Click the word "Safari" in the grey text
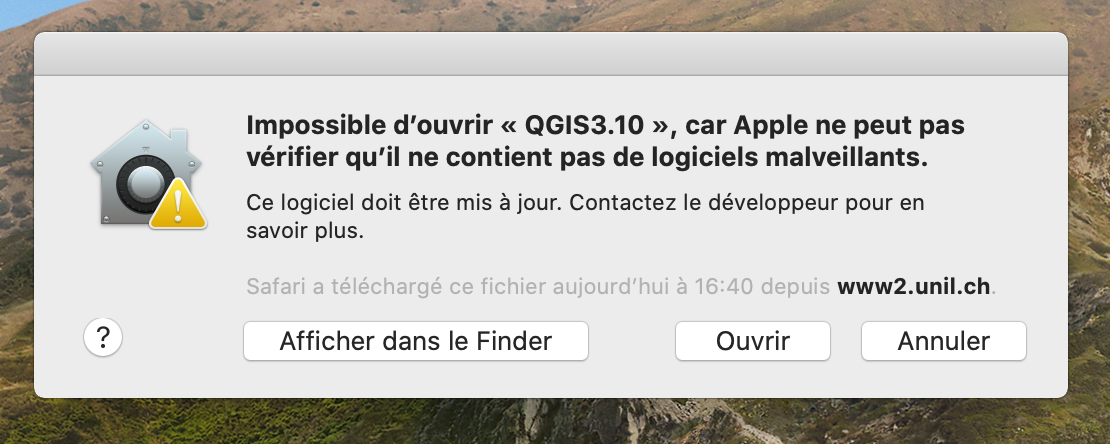 click(276, 287)
